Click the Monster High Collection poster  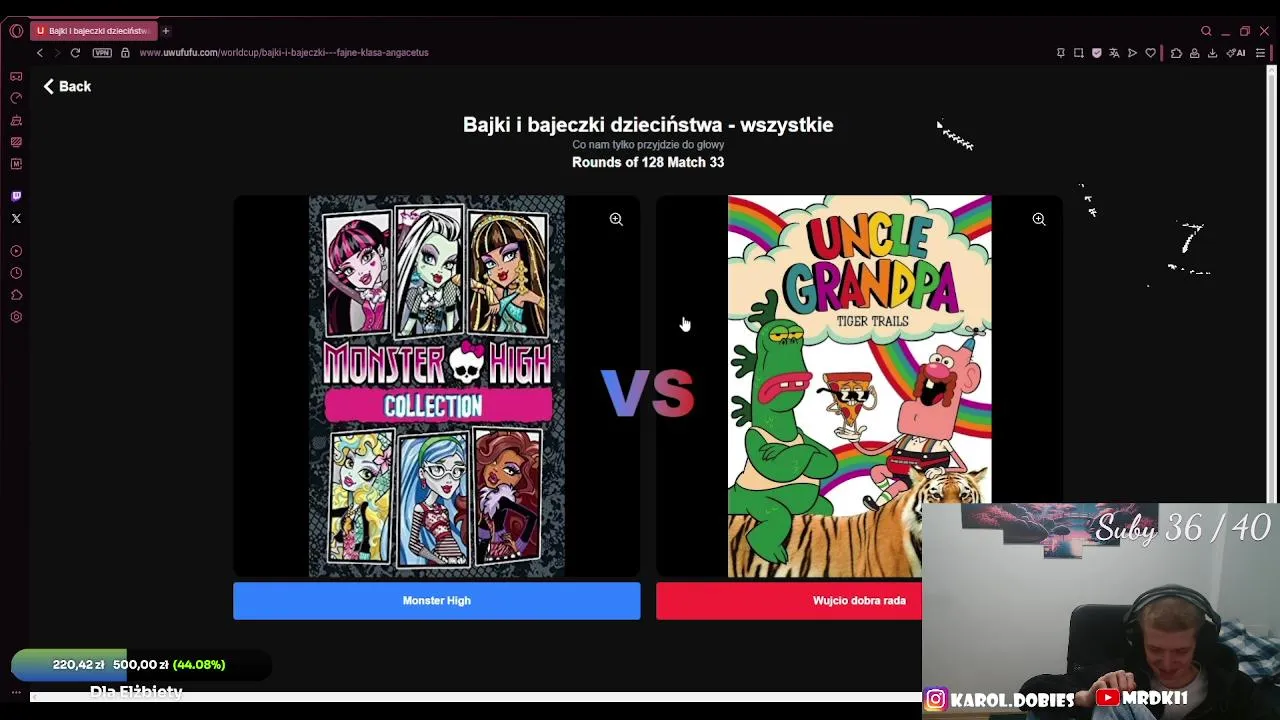click(437, 386)
